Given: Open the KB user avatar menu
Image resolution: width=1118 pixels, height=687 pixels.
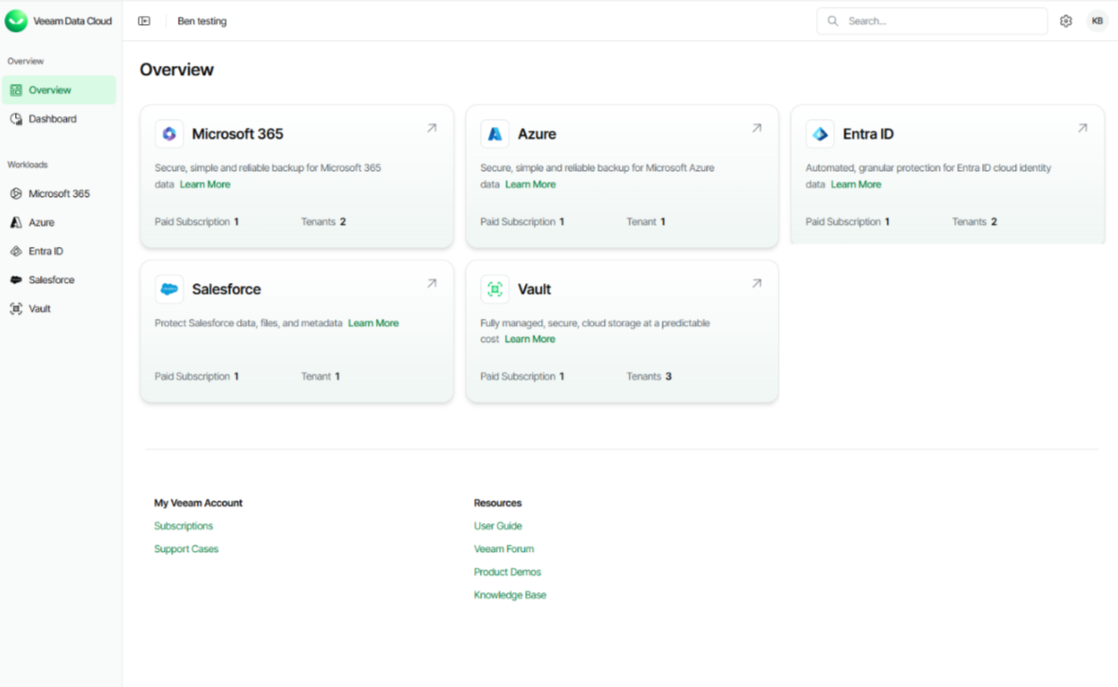Looking at the screenshot, I should 1097,21.
